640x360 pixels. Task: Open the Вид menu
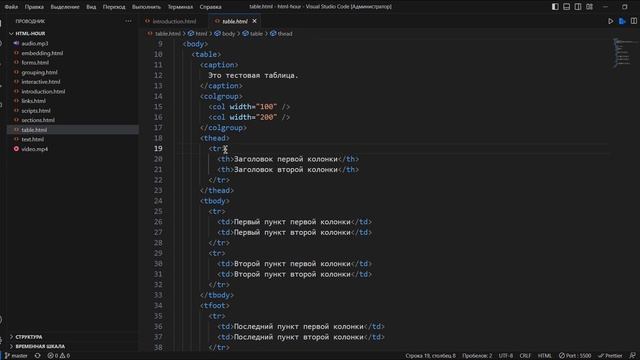(91, 7)
